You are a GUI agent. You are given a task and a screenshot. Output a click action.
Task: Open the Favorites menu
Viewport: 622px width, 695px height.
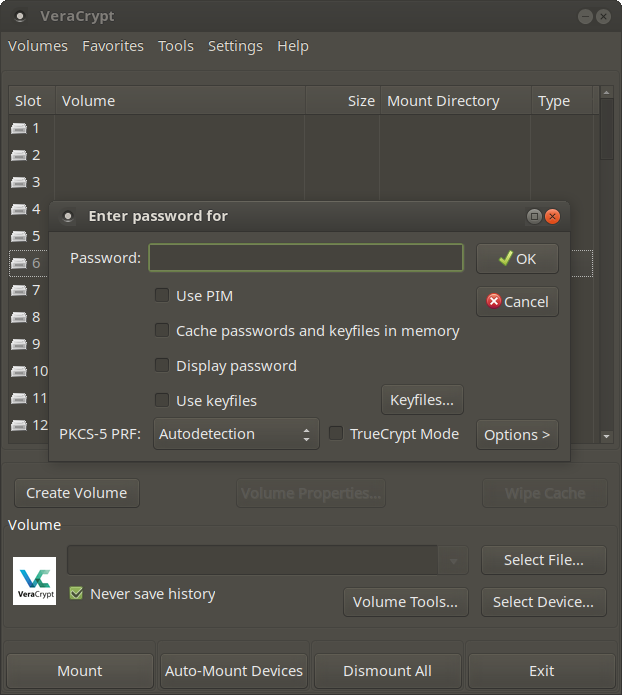tap(113, 46)
